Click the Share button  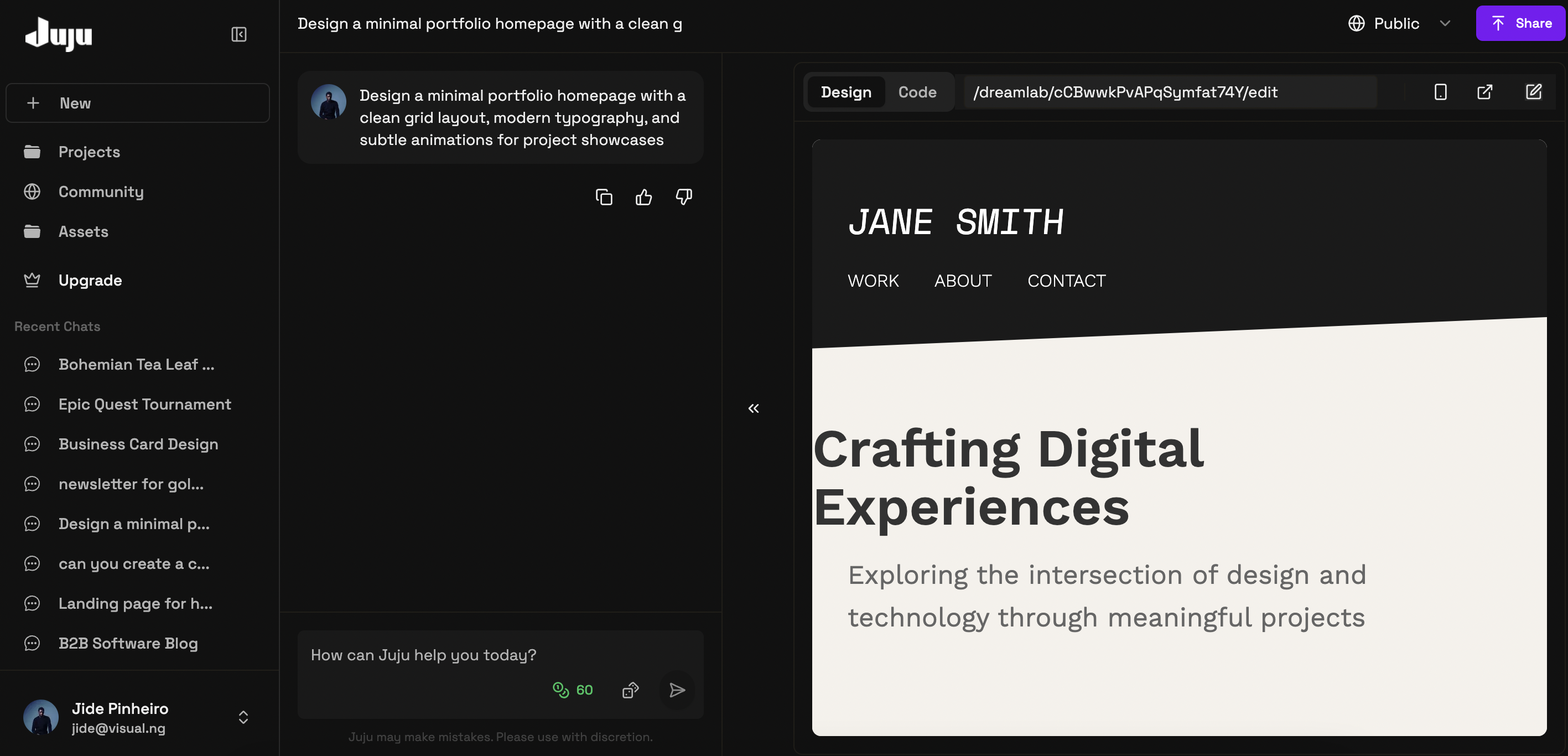[x=1520, y=23]
